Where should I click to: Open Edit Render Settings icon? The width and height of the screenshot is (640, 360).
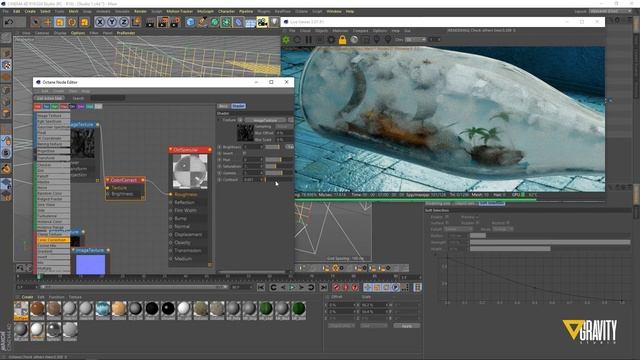[x=175, y=22]
